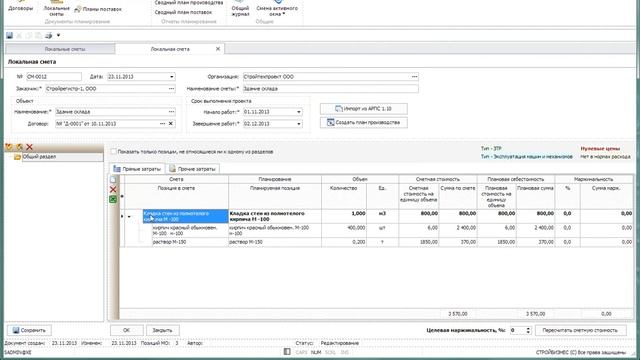Switch to Прямые затраты tab

pyautogui.click(x=137, y=169)
